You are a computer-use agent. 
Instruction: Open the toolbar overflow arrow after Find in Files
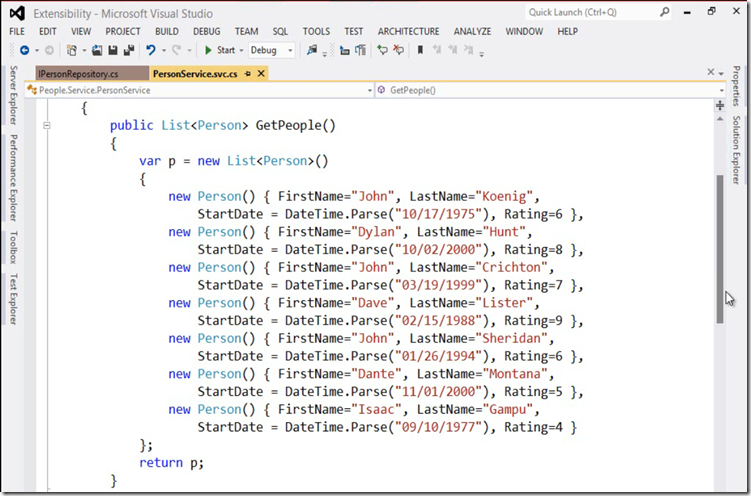tap(324, 53)
